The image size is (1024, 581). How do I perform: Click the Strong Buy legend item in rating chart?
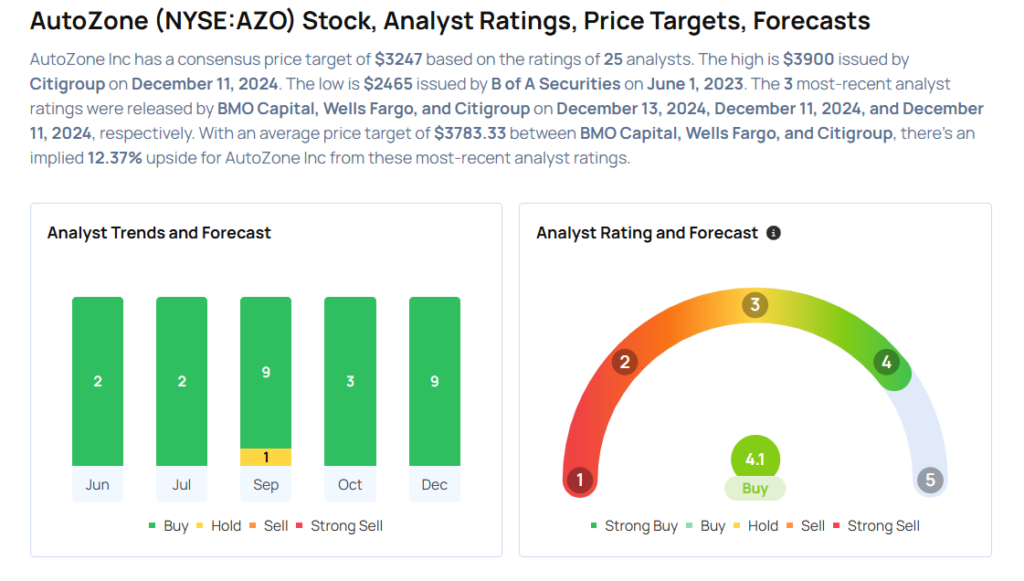[634, 525]
